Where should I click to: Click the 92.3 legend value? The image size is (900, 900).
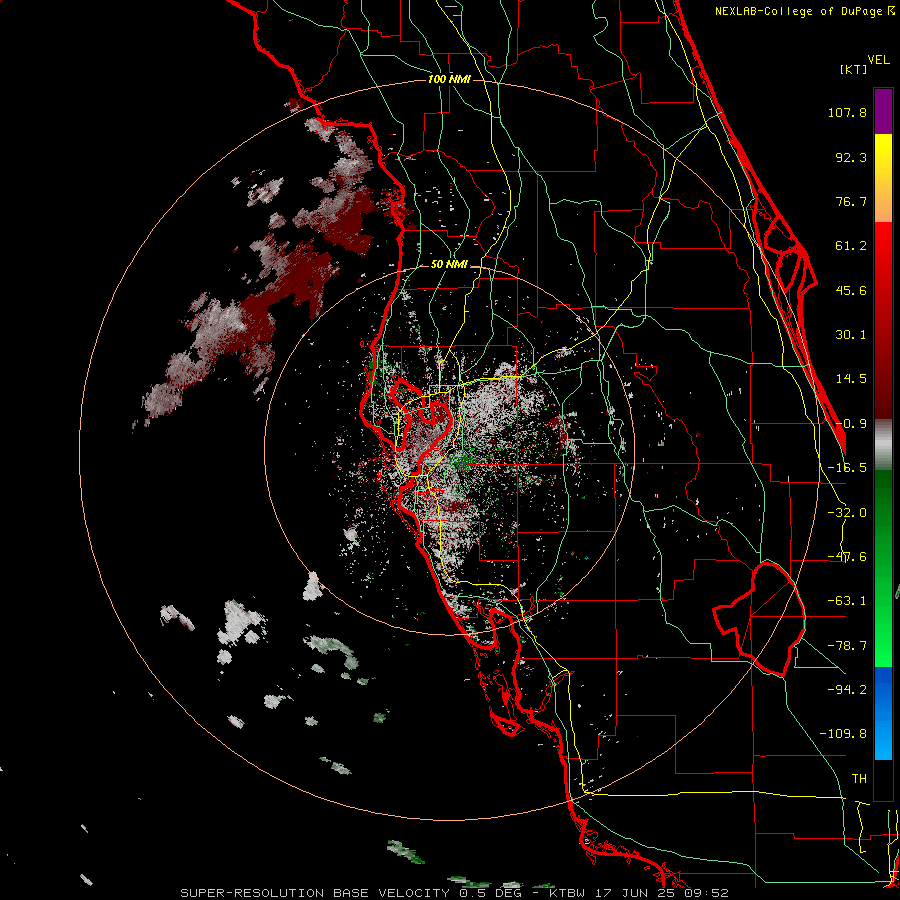tap(851, 157)
